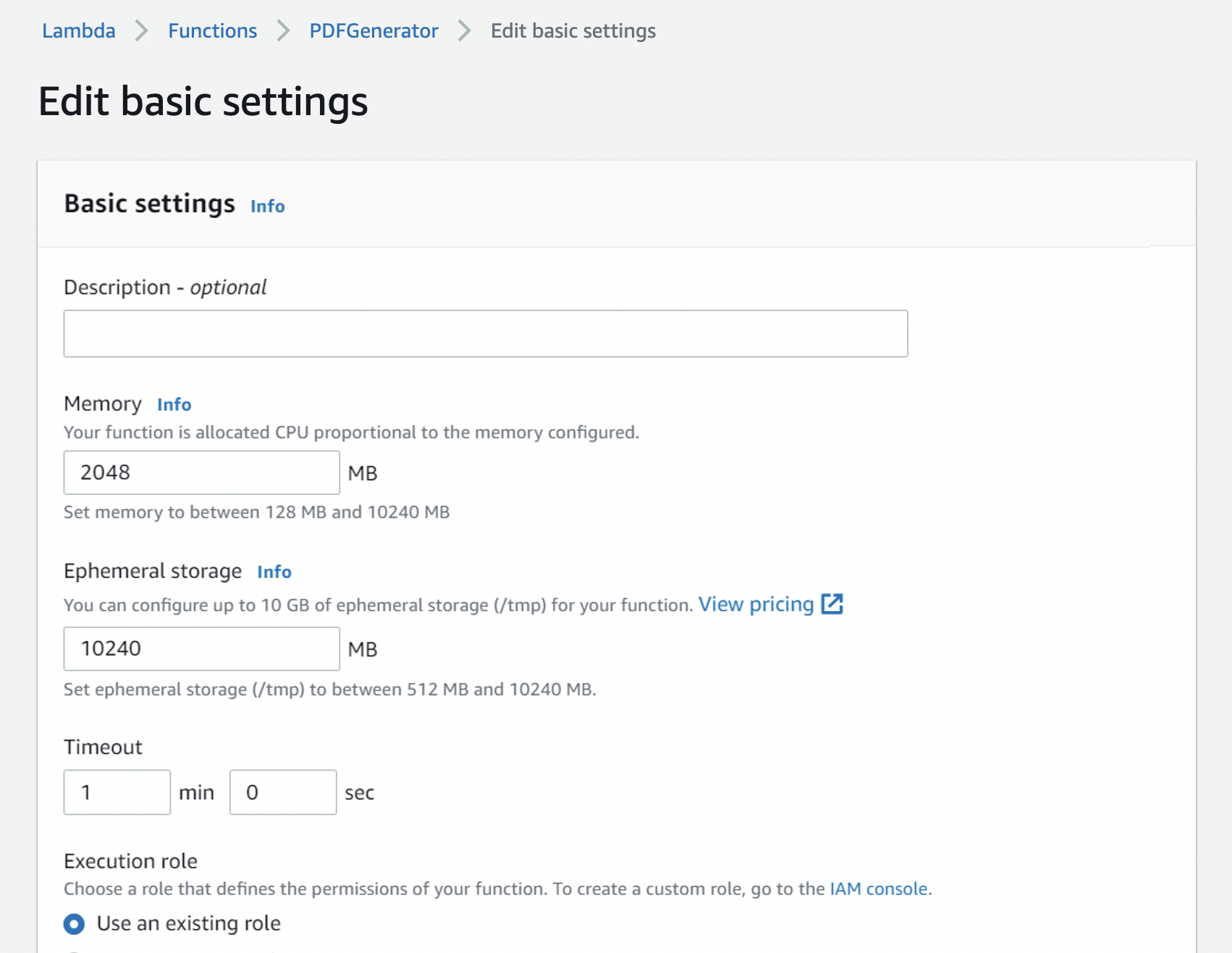The height and width of the screenshot is (953, 1232).
Task: Open the Info link beside Basic settings
Action: click(267, 206)
